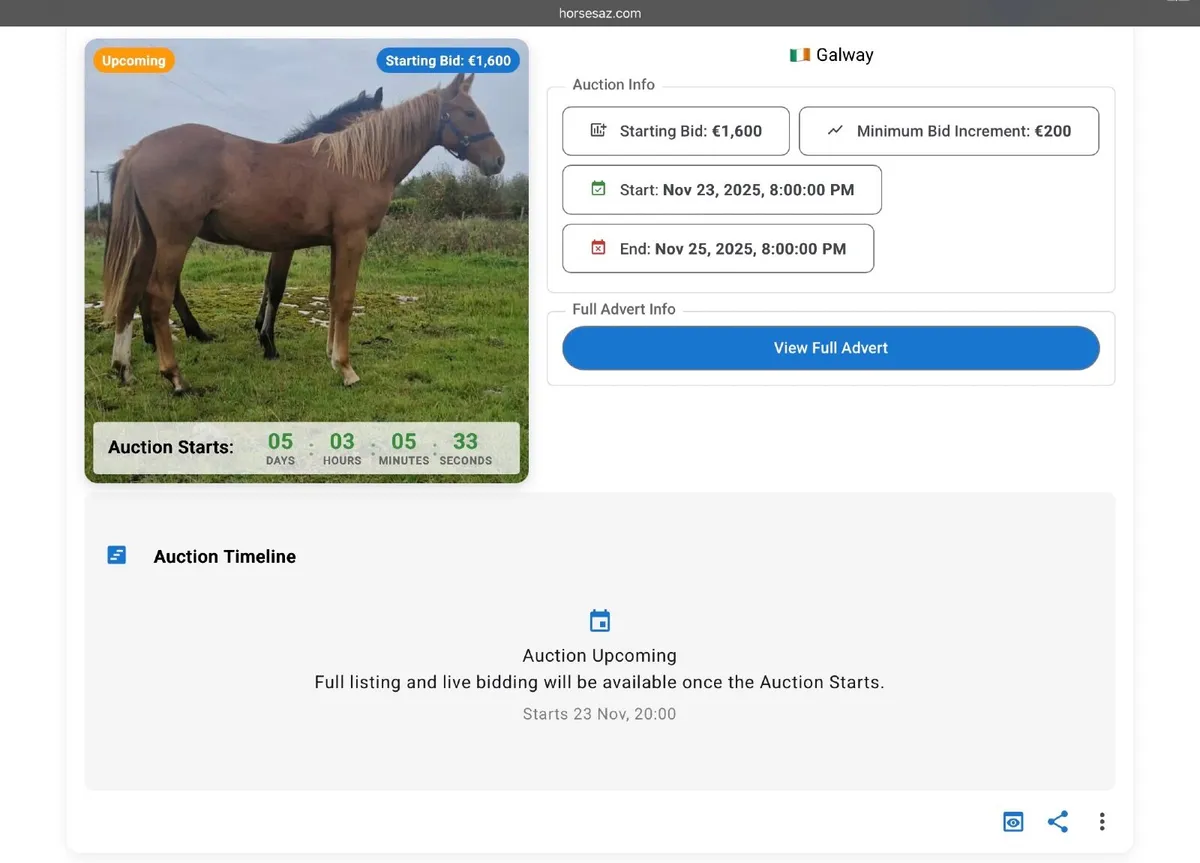The height and width of the screenshot is (863, 1200).
Task: Click horsesaz.com in the address bar
Action: 600,13
